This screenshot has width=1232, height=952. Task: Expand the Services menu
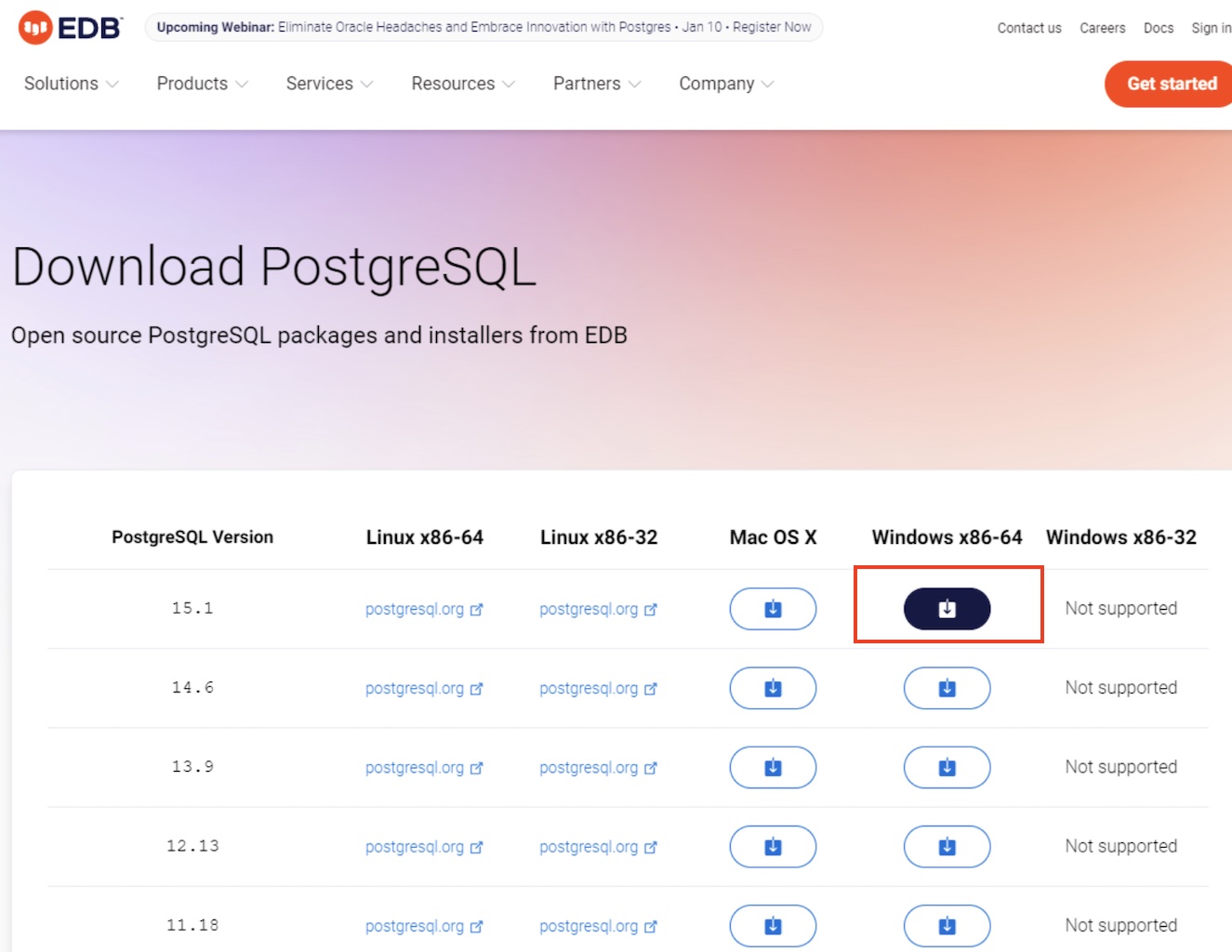(x=330, y=84)
